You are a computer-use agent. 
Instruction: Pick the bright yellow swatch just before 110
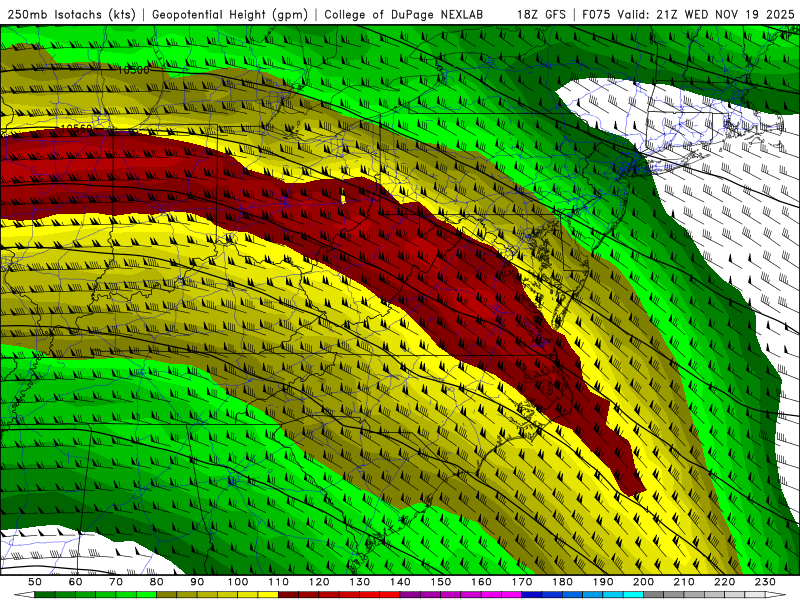(268, 595)
